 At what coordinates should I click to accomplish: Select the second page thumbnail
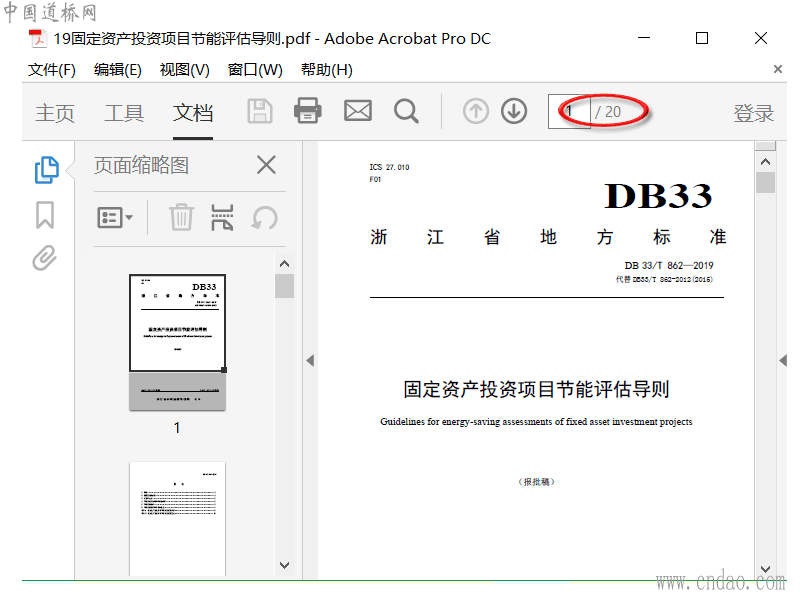click(x=177, y=519)
